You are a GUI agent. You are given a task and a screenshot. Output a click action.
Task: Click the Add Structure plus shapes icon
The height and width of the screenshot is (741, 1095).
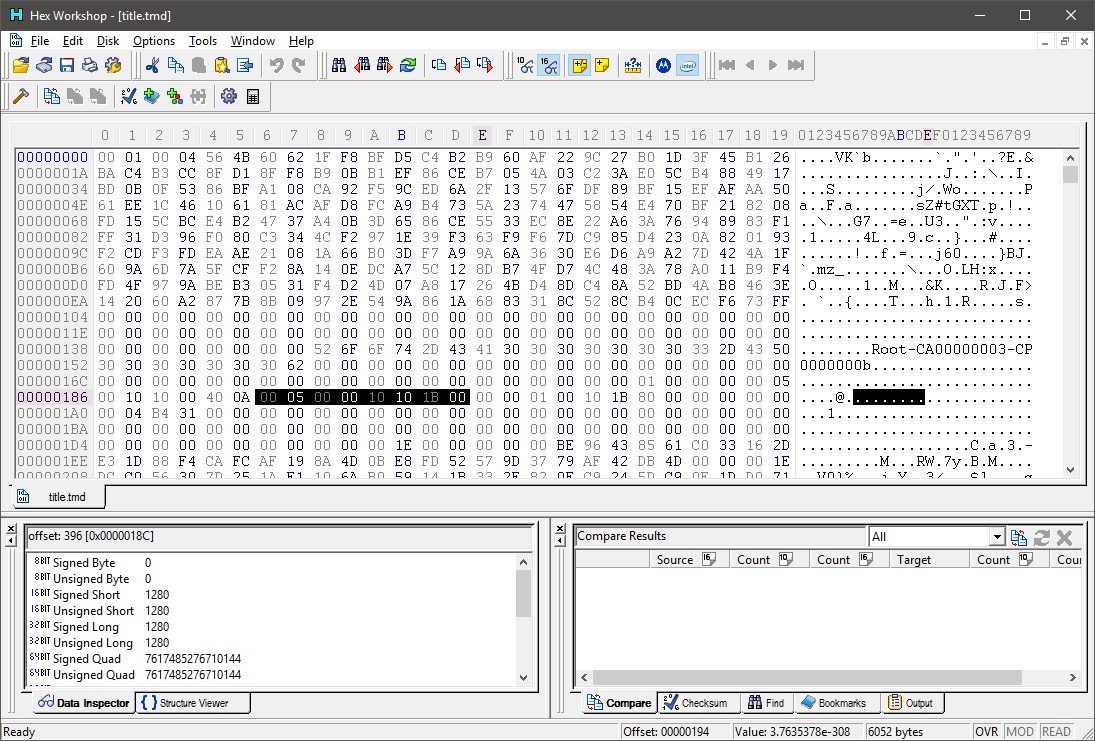(x=175, y=96)
